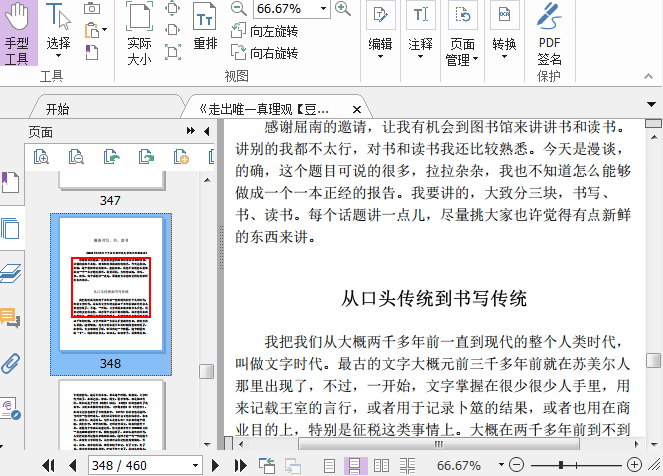This screenshot has width=663, height=476.
Task: Go to last page button
Action: [240, 465]
